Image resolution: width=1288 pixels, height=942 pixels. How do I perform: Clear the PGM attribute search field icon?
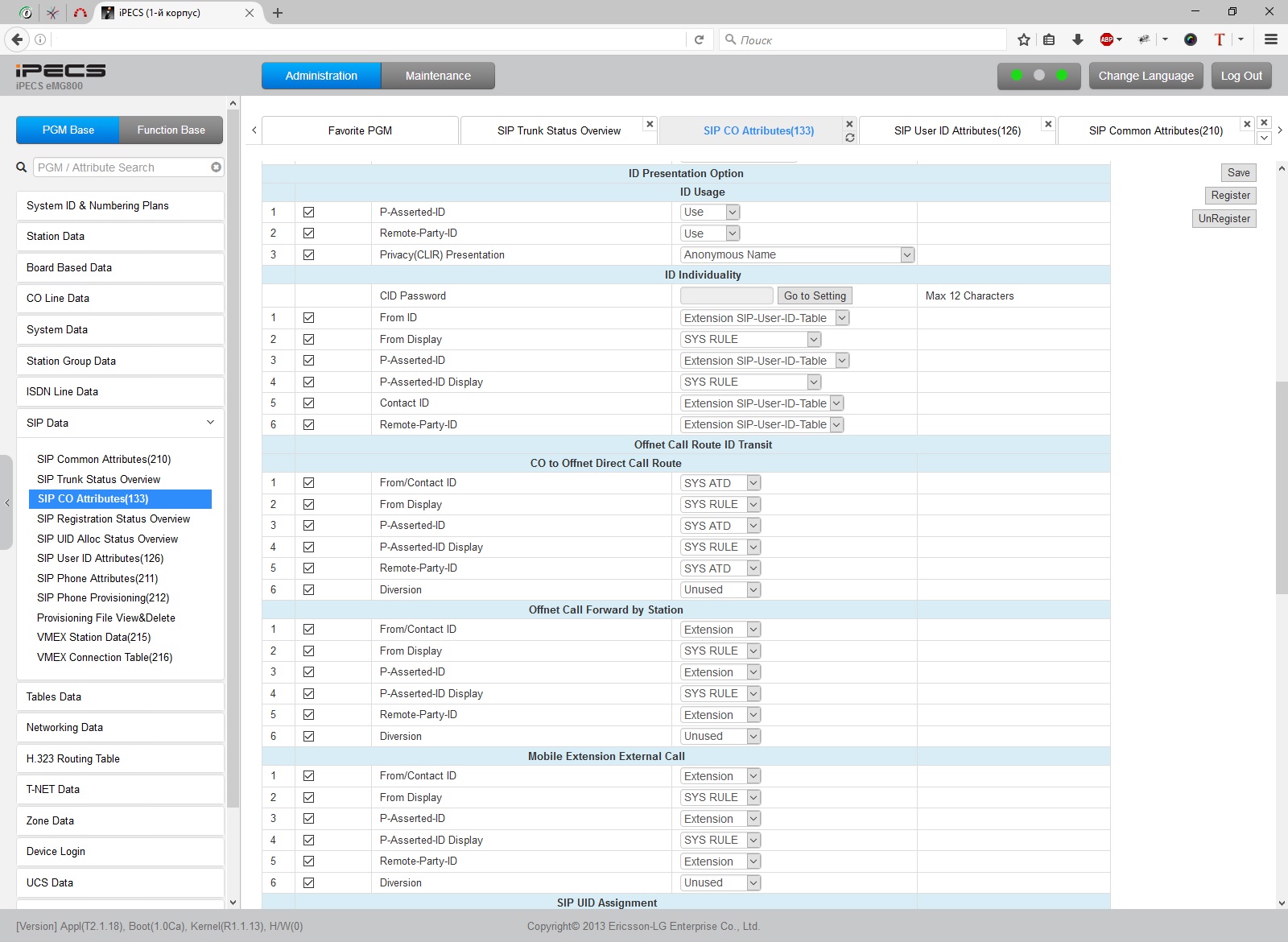(x=216, y=167)
